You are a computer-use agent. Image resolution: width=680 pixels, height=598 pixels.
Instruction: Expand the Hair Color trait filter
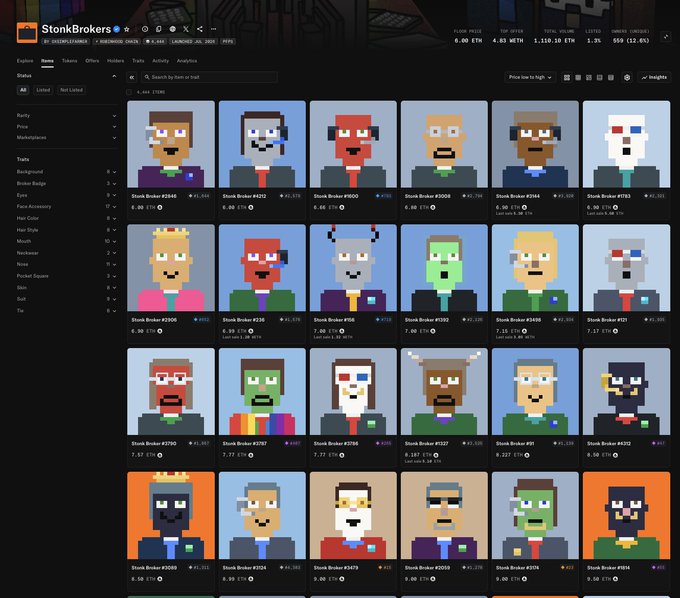[x=66, y=218]
